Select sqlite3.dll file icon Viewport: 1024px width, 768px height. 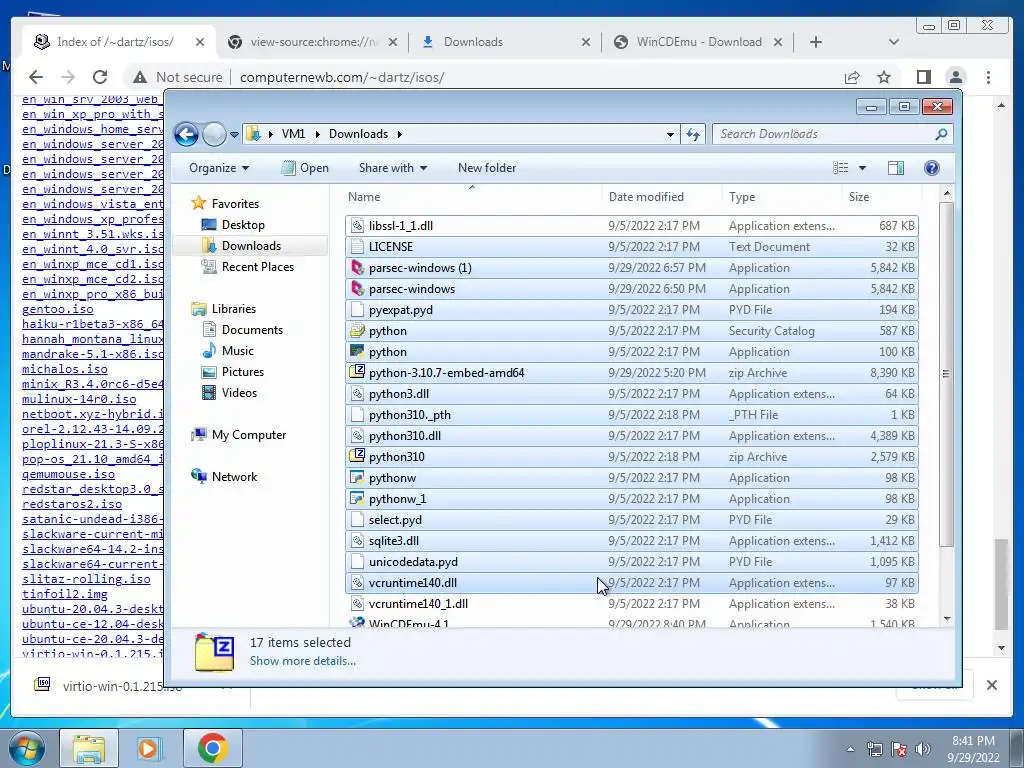[357, 541]
